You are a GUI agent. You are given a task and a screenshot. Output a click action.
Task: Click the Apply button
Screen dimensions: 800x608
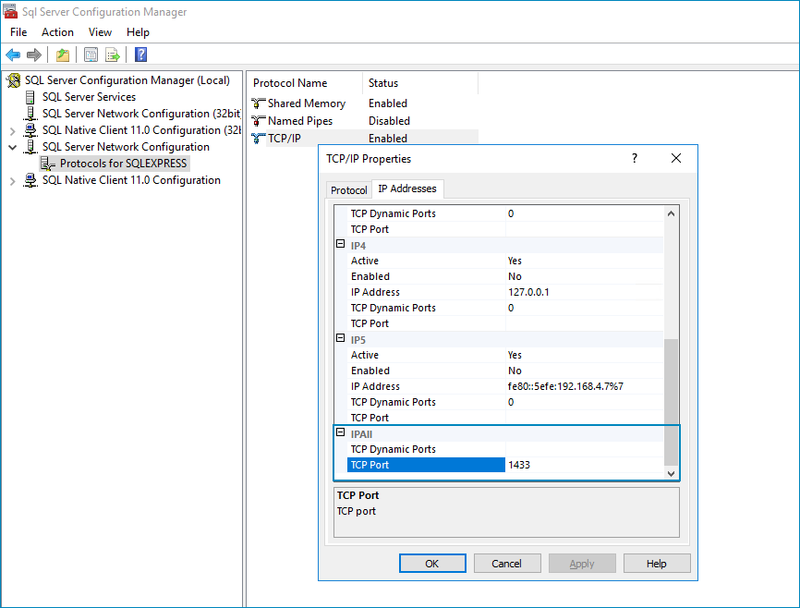582,564
